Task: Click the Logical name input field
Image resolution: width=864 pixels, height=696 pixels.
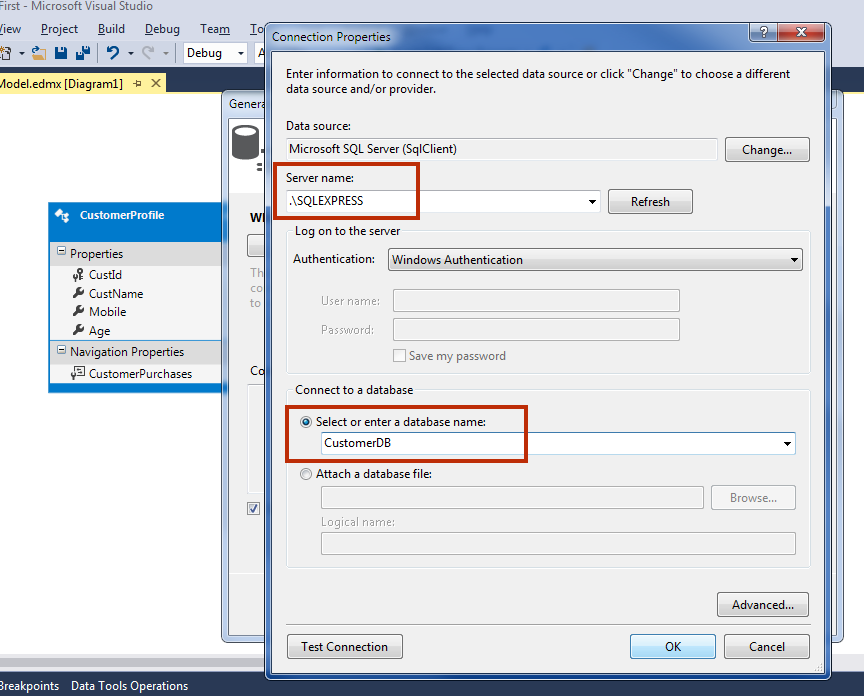Action: (x=558, y=543)
